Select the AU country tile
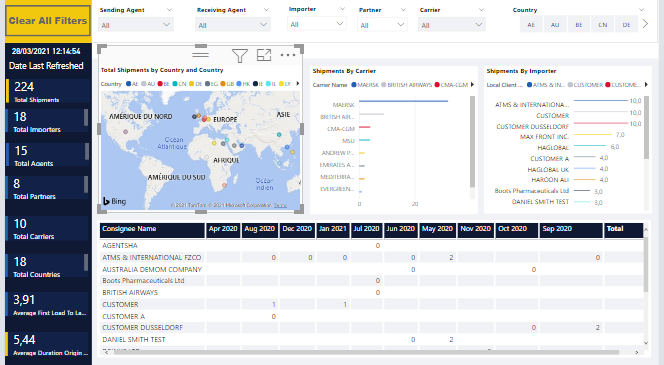664x365 pixels. coord(555,25)
